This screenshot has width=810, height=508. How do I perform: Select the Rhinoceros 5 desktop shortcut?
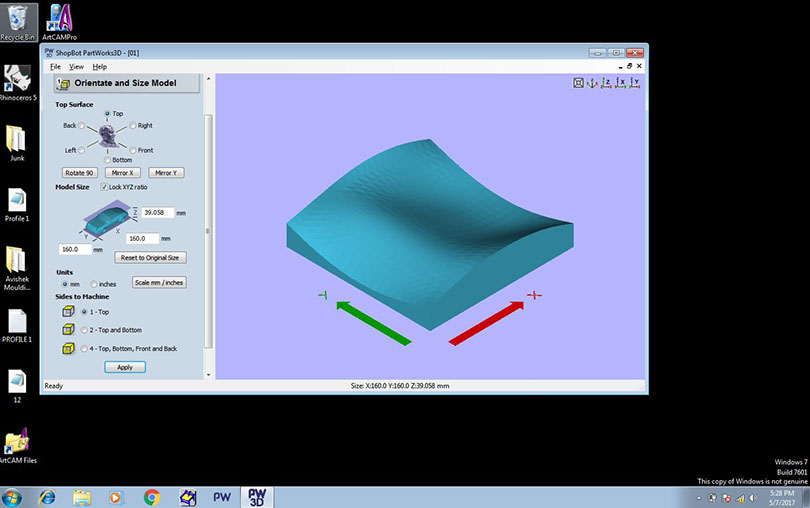coord(17,83)
